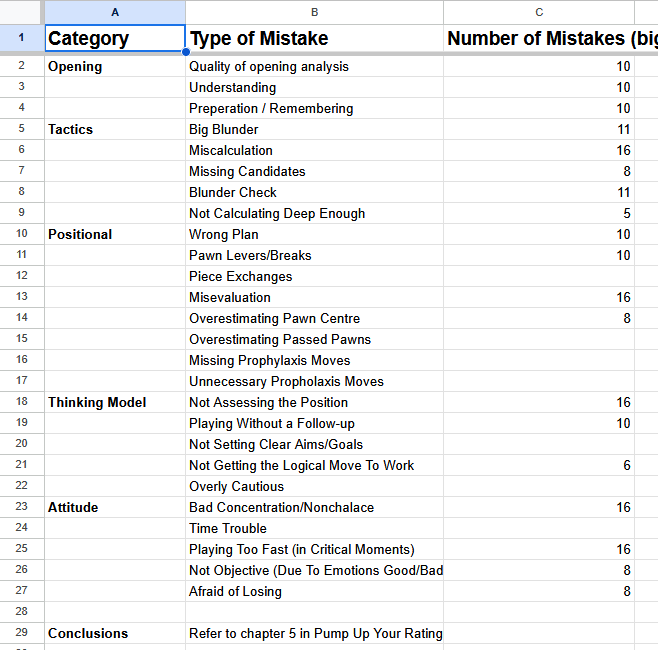Click the Big Blunder cell
The height and width of the screenshot is (650, 658).
314,129
